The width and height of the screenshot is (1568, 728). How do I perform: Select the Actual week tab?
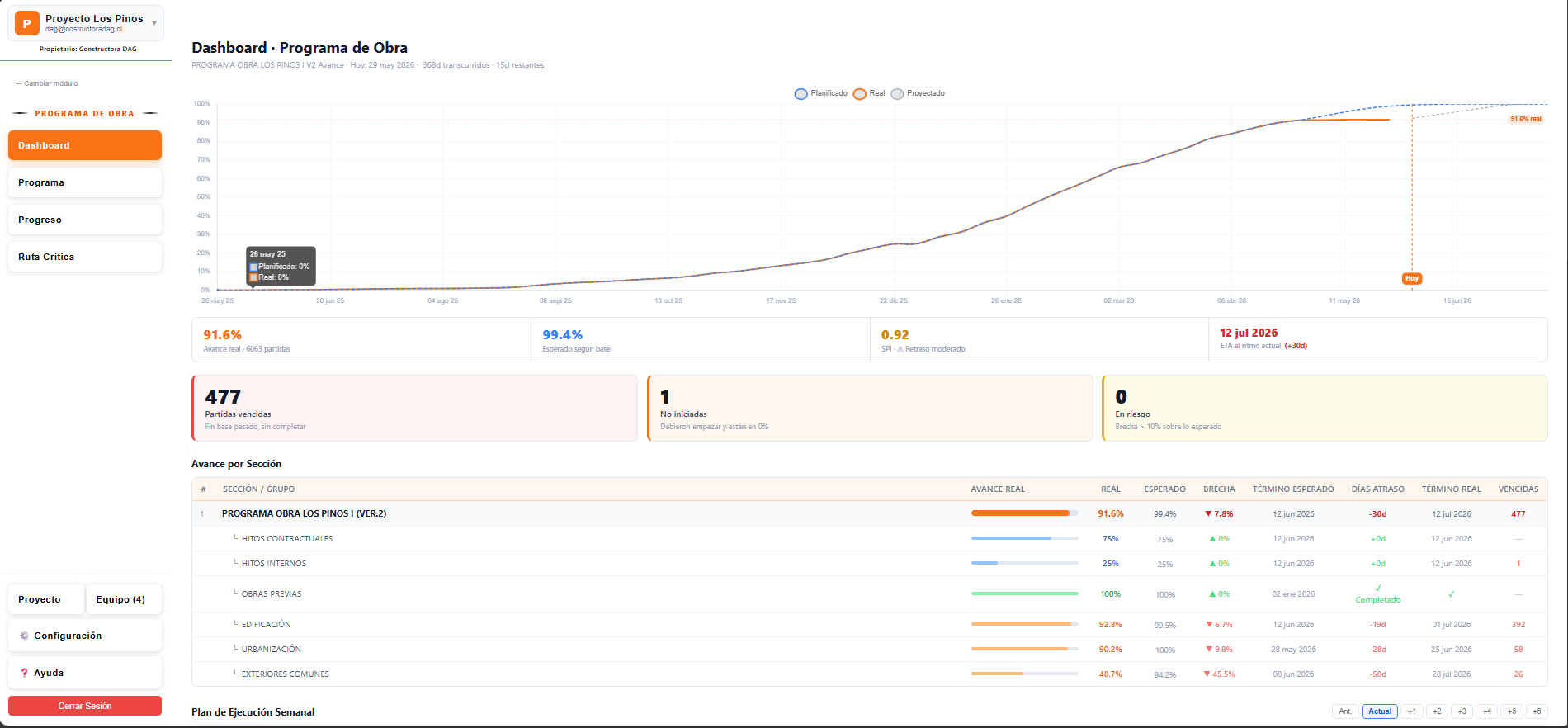[x=1380, y=711]
